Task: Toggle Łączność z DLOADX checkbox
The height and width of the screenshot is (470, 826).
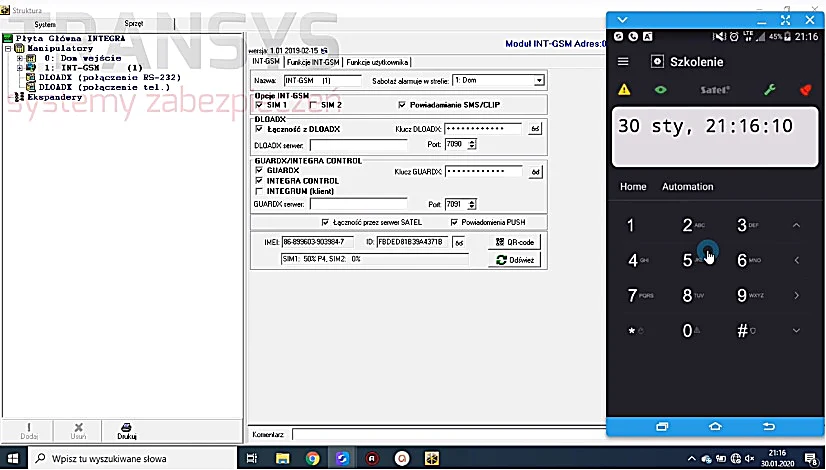Action: [259, 129]
